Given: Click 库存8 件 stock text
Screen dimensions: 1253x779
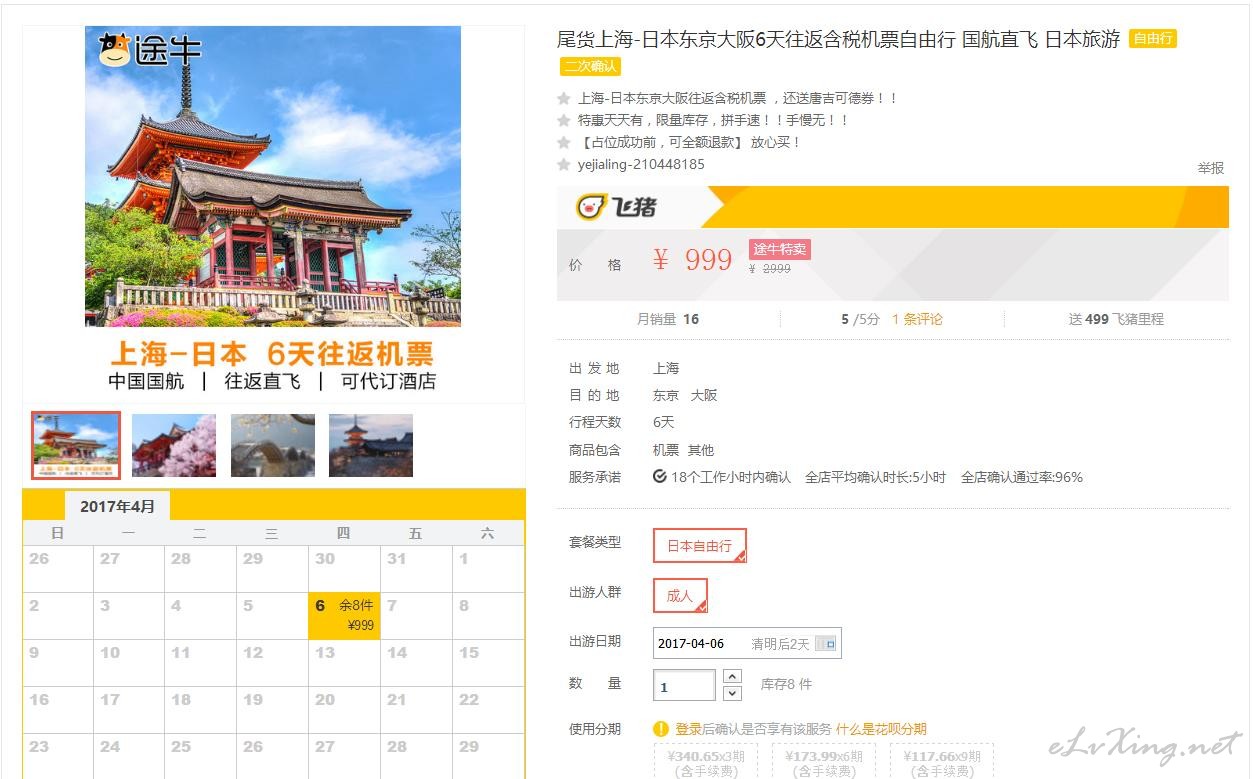Looking at the screenshot, I should [786, 684].
